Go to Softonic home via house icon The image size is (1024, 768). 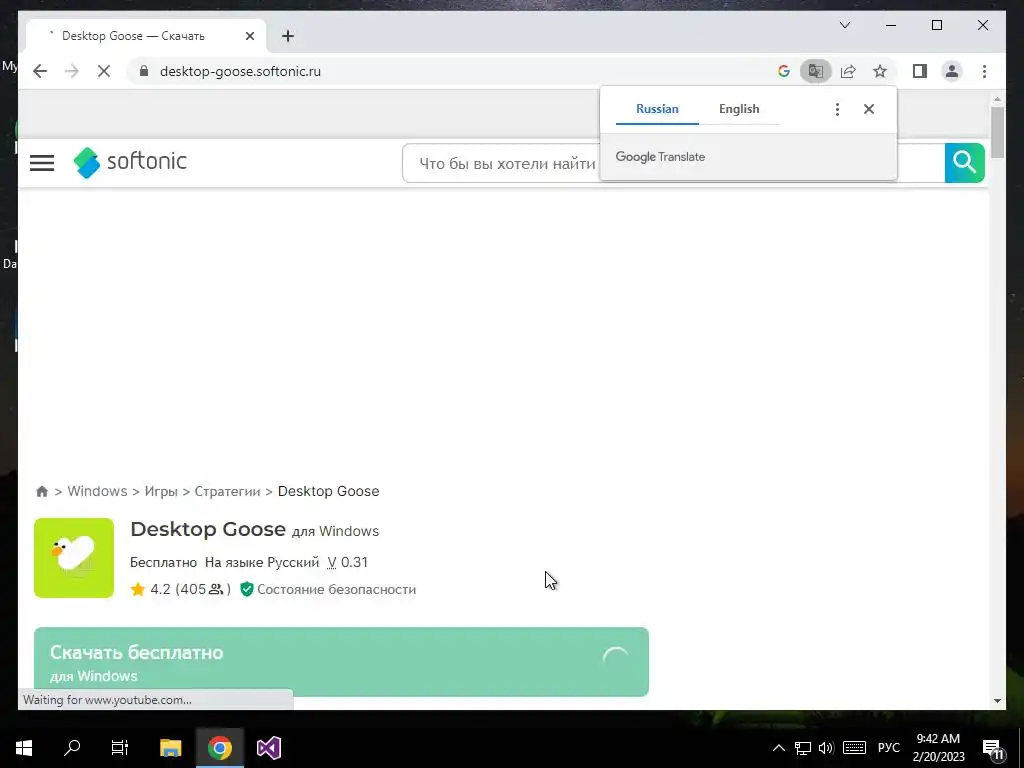pos(42,491)
